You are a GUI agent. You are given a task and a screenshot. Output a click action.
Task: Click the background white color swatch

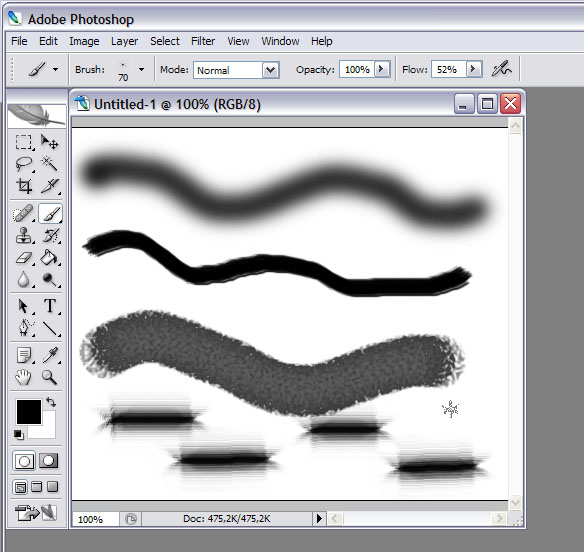tap(48, 431)
